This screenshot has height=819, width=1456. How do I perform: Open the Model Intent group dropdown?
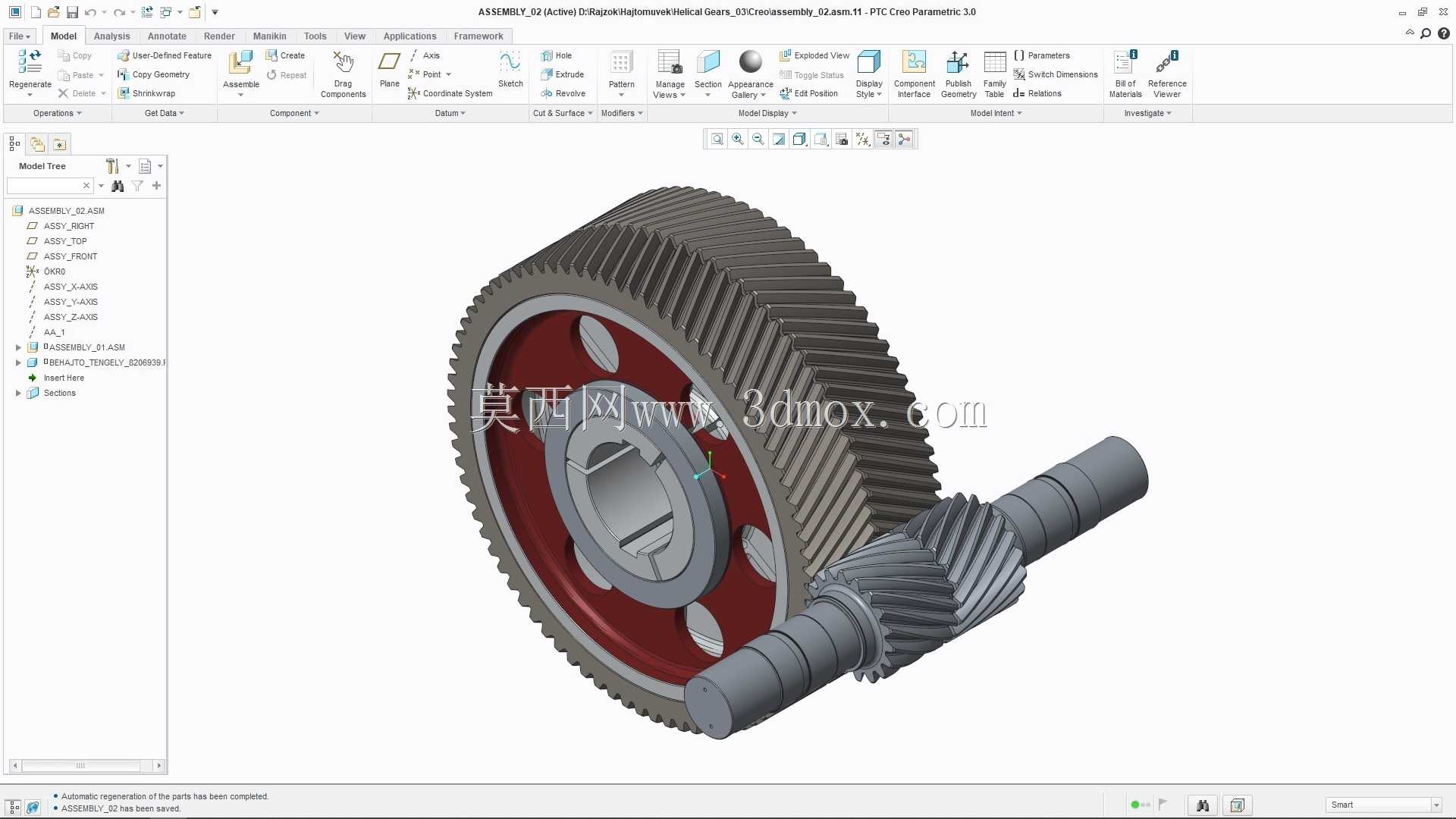click(996, 113)
